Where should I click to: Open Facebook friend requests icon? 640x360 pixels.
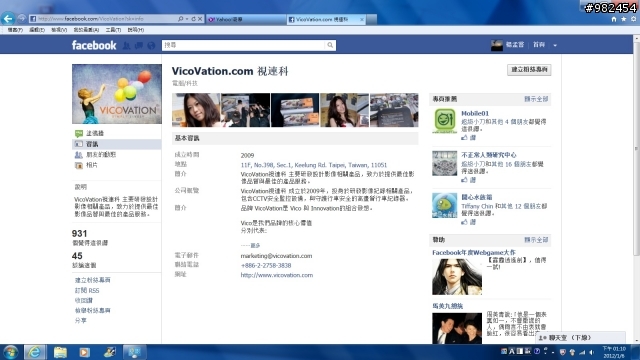127,45
